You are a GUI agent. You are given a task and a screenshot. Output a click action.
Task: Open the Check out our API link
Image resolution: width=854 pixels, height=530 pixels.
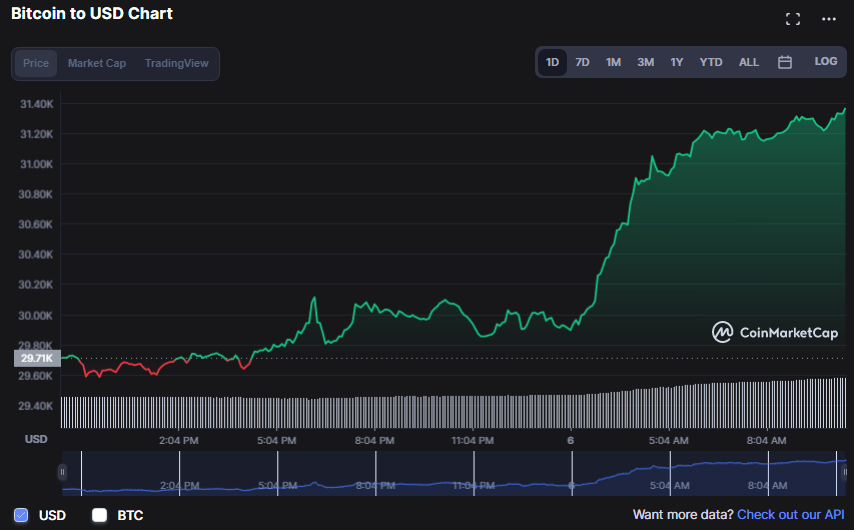(x=791, y=515)
